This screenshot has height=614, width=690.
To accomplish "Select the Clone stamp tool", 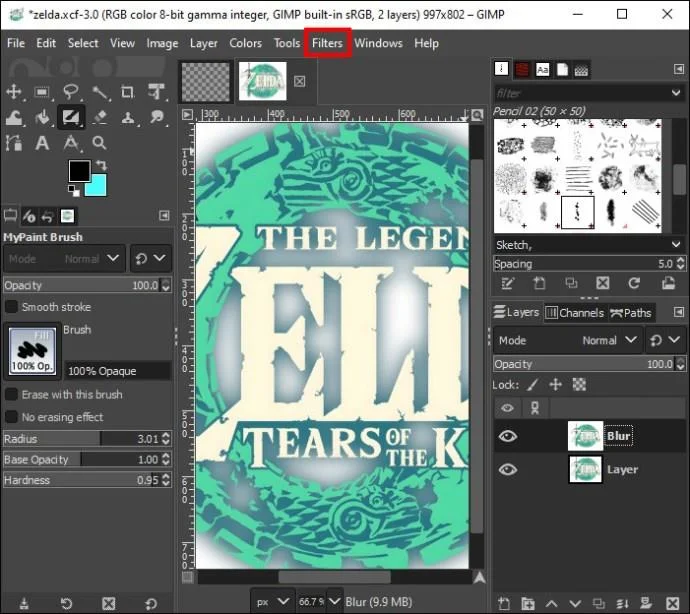I will [128, 118].
